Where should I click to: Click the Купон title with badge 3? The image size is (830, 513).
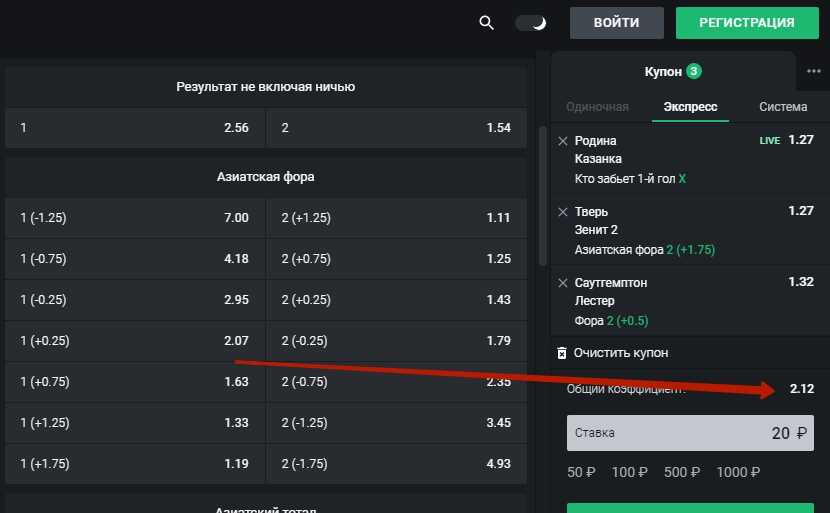click(673, 71)
